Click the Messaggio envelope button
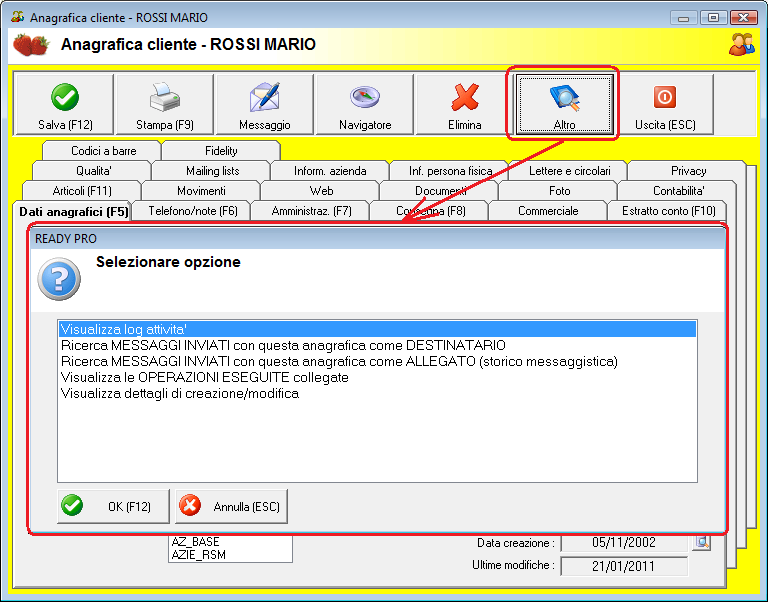768x602 pixels. (x=264, y=104)
